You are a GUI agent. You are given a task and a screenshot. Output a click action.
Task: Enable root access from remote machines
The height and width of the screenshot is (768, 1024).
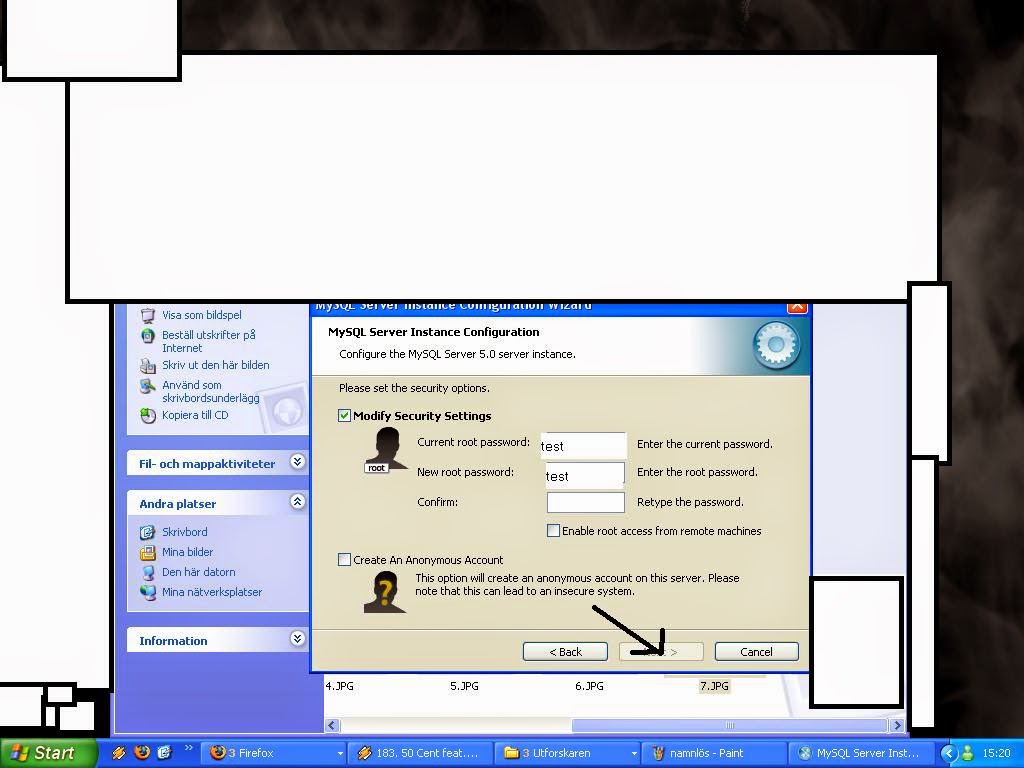553,530
